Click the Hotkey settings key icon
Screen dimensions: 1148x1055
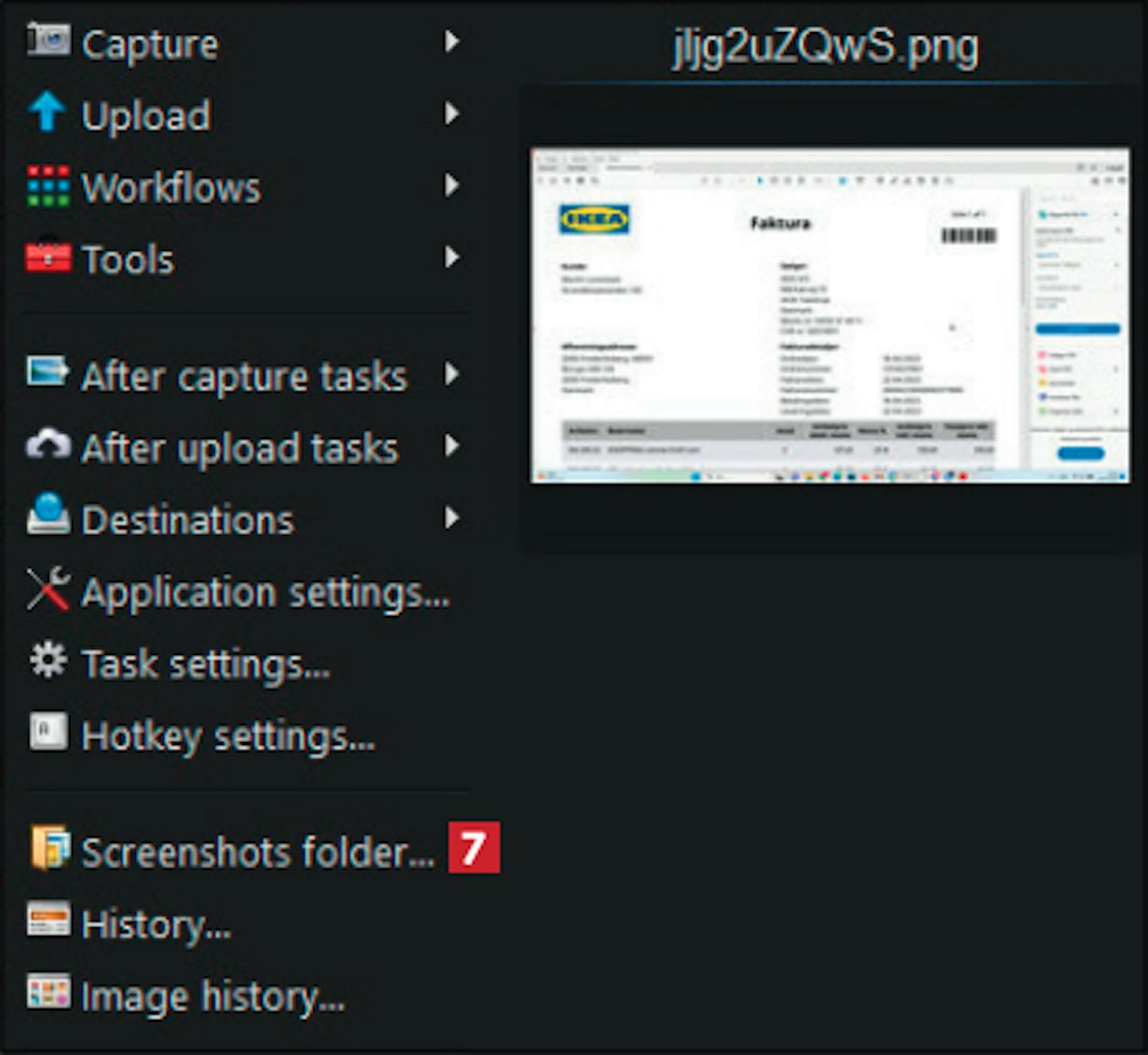pos(48,732)
